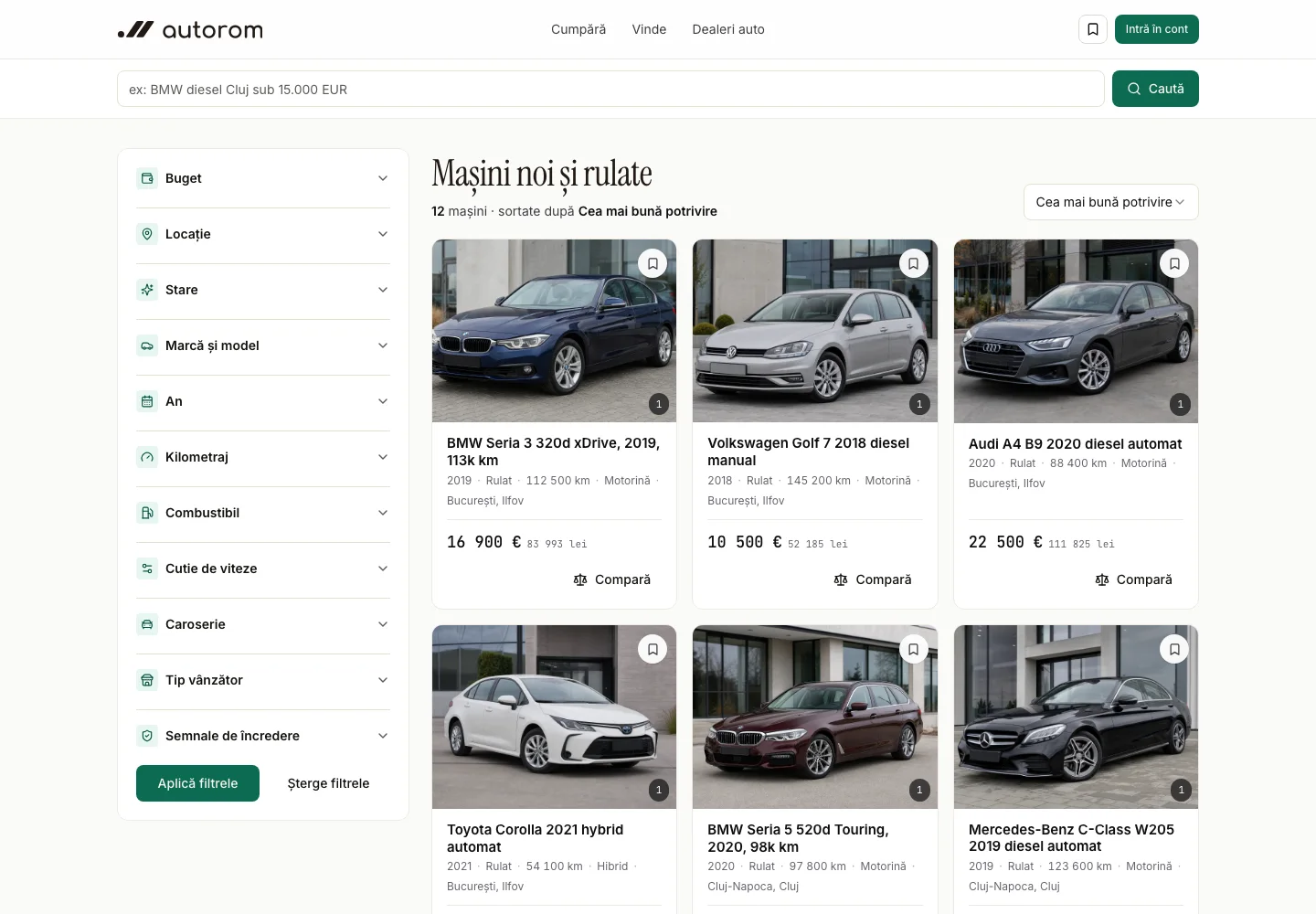Click photo count badge on Mercedes-Benz C-Class image
Screen dimensions: 1316x914
(x=1181, y=790)
